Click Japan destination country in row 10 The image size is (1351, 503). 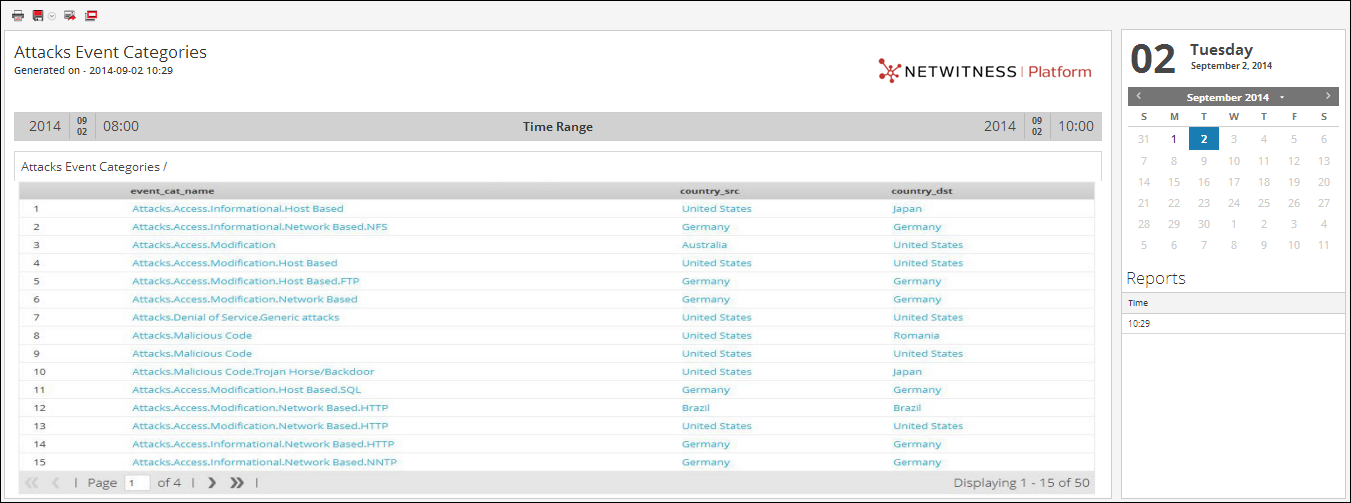point(908,371)
